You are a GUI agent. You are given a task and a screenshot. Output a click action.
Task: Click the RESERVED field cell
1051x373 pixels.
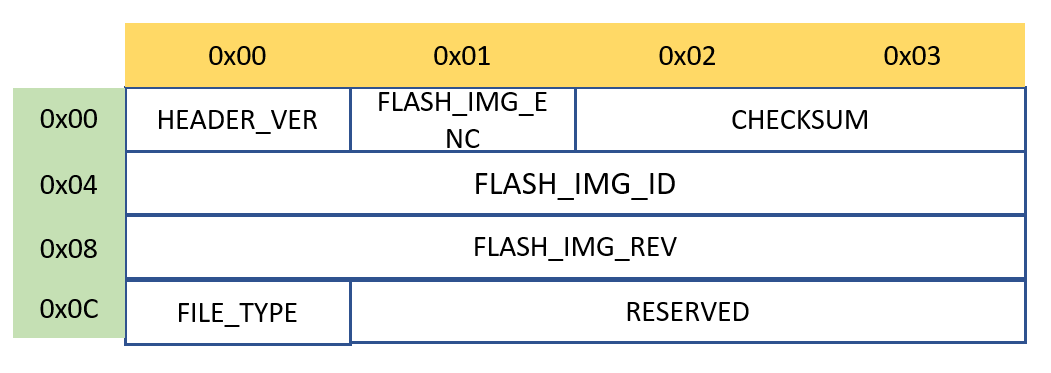coord(688,311)
